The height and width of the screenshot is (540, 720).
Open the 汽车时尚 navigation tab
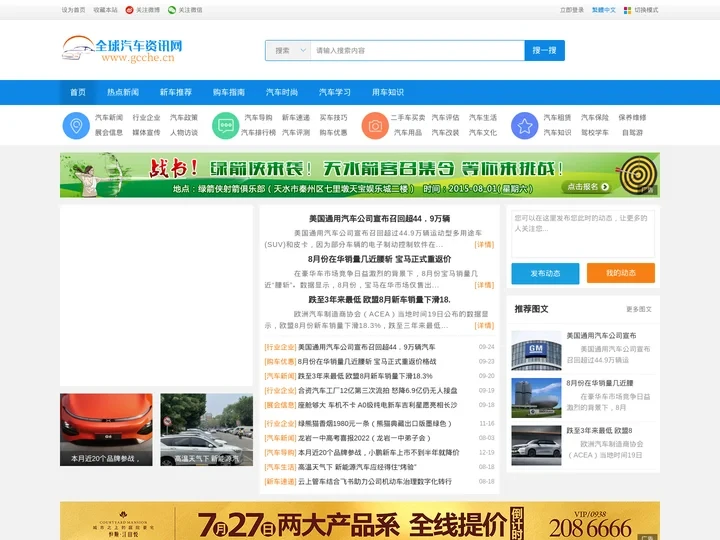[282, 92]
